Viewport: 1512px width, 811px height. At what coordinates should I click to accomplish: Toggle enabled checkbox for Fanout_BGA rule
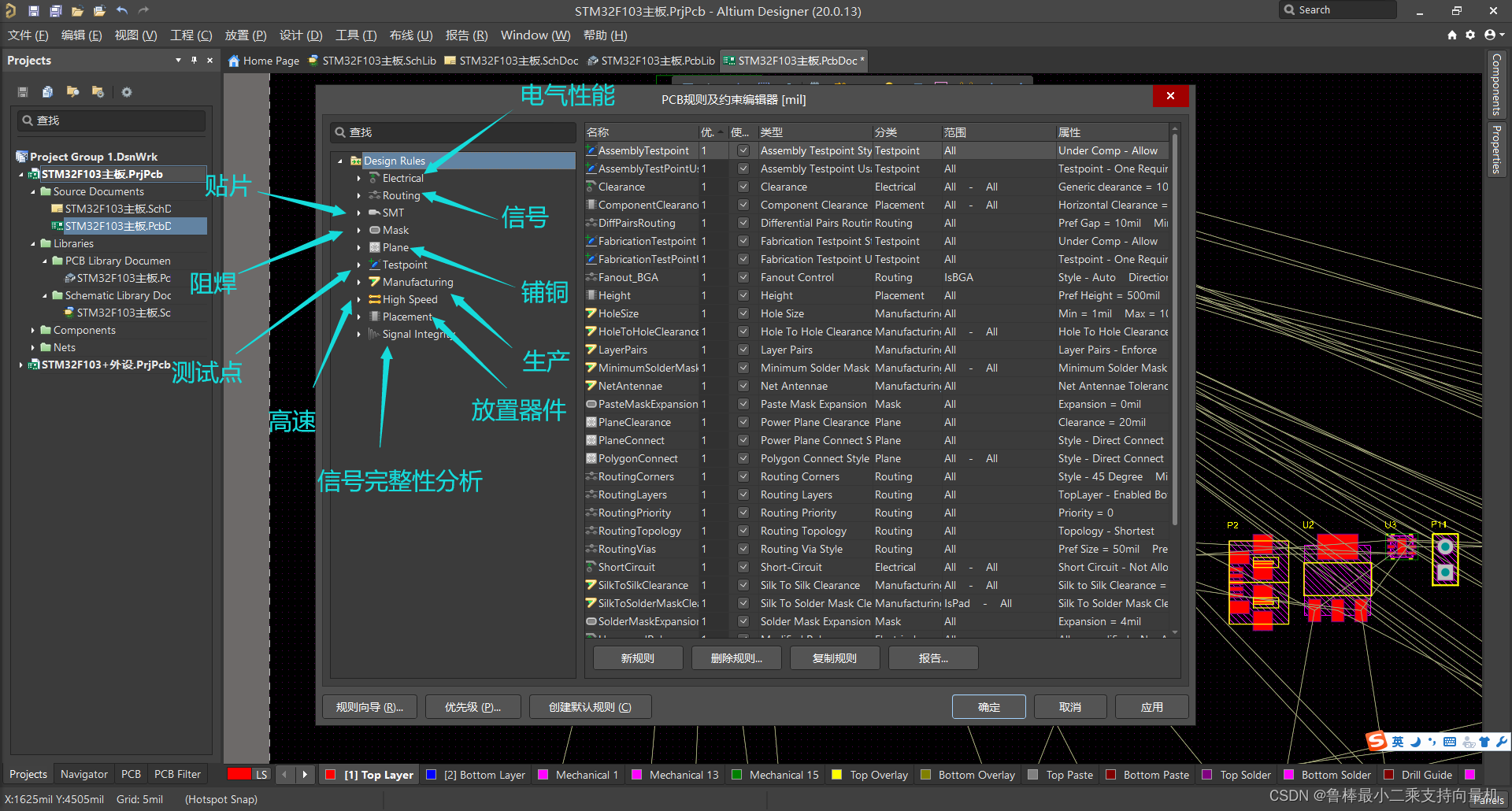[743, 277]
